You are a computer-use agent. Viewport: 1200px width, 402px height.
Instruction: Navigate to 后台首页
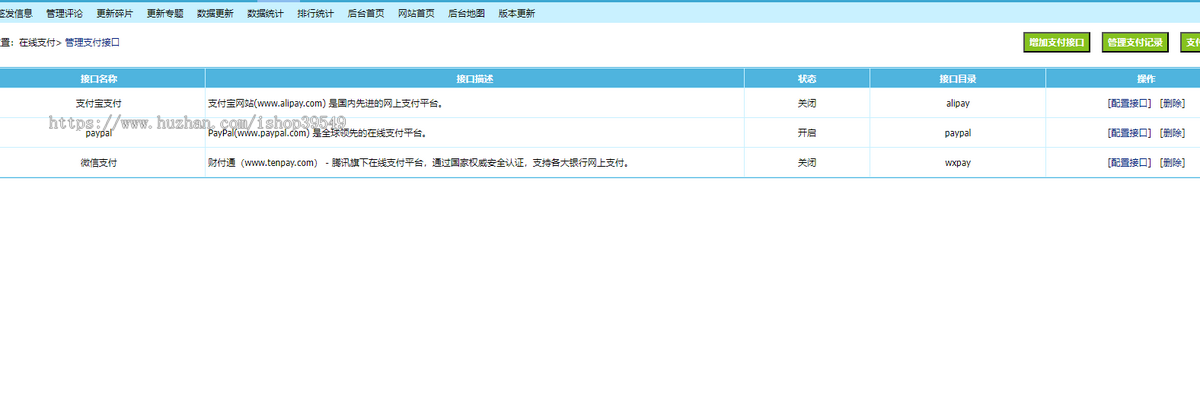365,13
